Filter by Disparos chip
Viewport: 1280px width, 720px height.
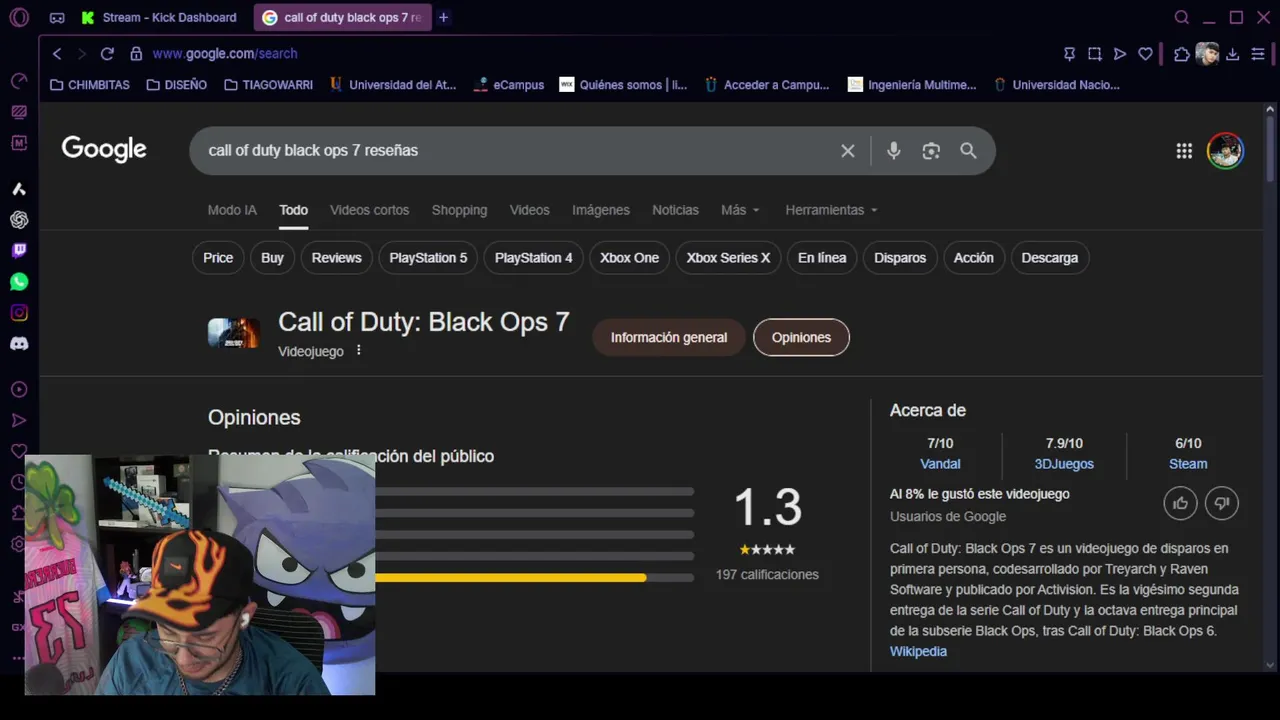coord(900,258)
